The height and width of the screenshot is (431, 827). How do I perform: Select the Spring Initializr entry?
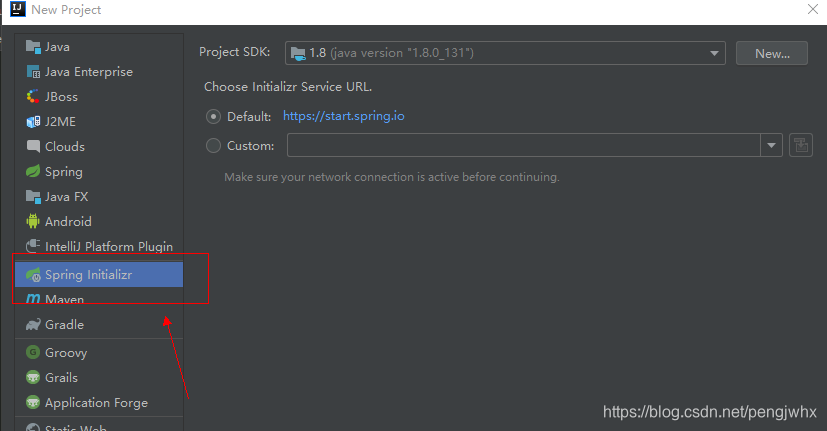99,275
